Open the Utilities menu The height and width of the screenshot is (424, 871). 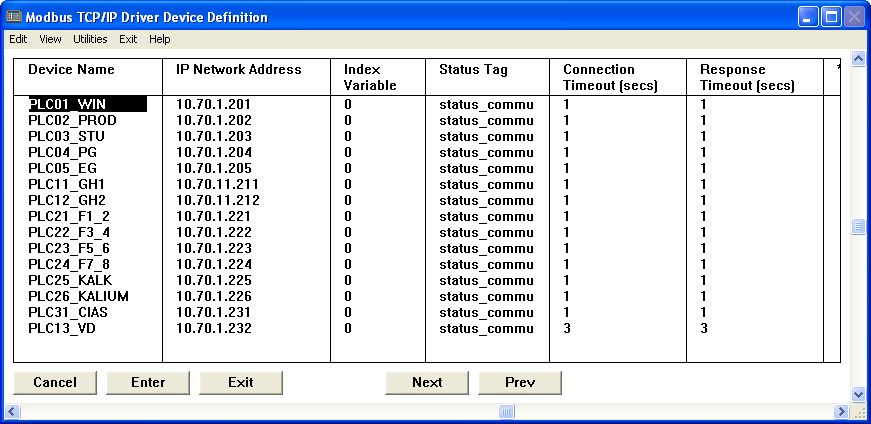(90, 39)
